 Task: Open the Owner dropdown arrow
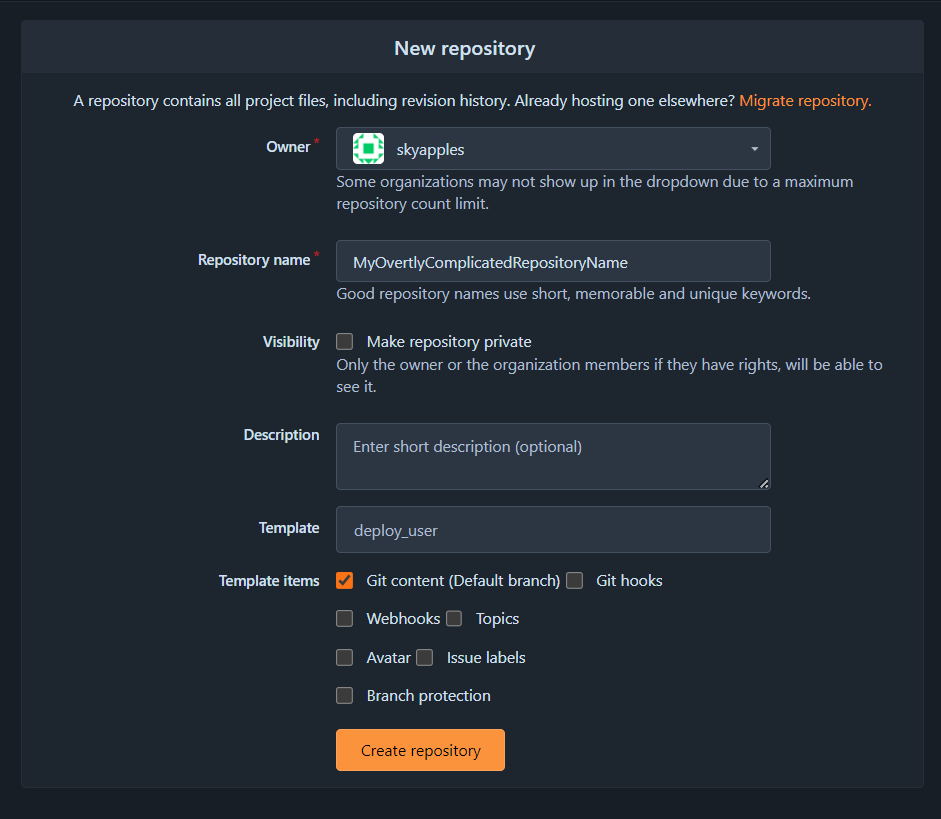tap(754, 149)
